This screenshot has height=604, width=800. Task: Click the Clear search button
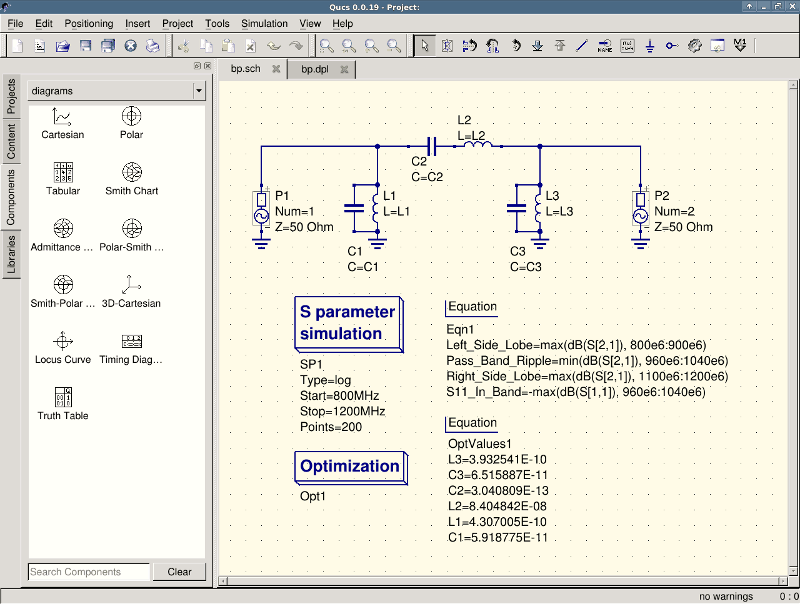180,572
